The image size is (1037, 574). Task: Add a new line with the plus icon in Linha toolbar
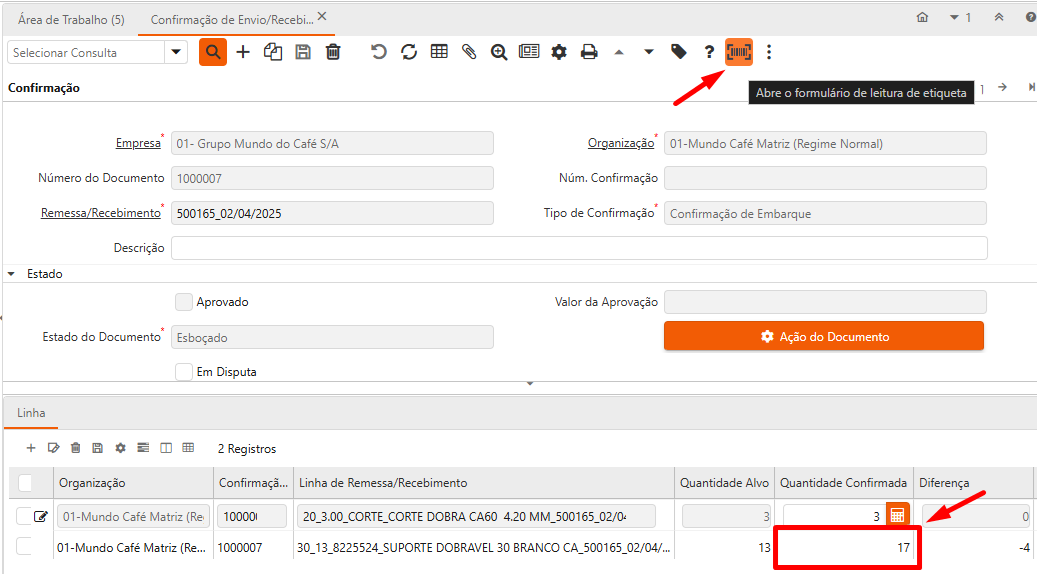[31, 449]
